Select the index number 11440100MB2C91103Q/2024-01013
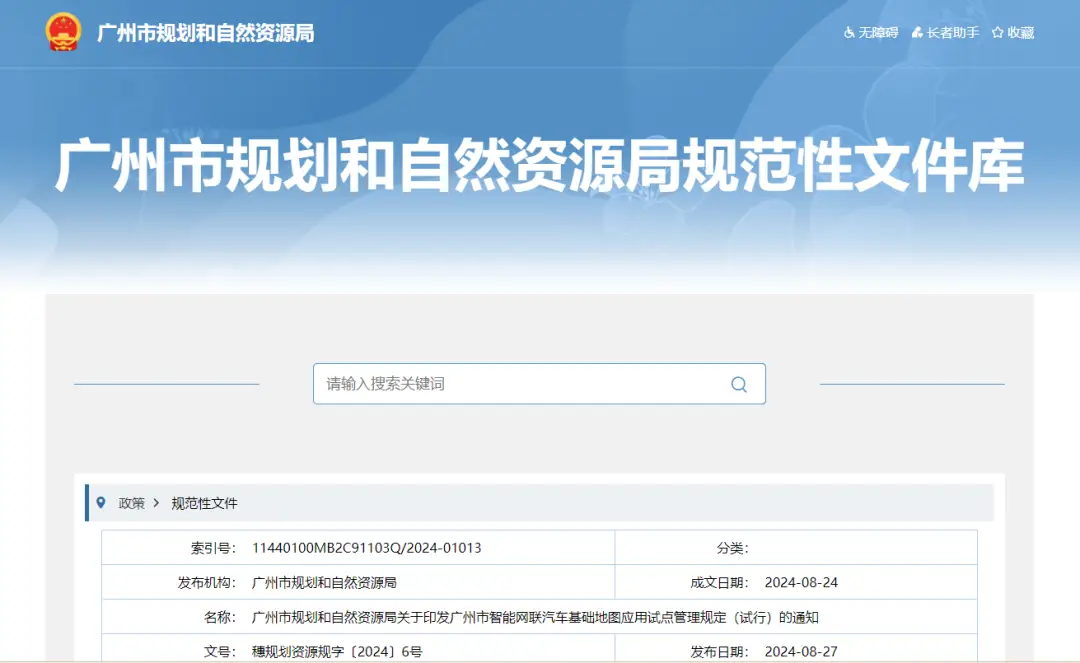Screen dimensions: 1080x663 click(366, 548)
